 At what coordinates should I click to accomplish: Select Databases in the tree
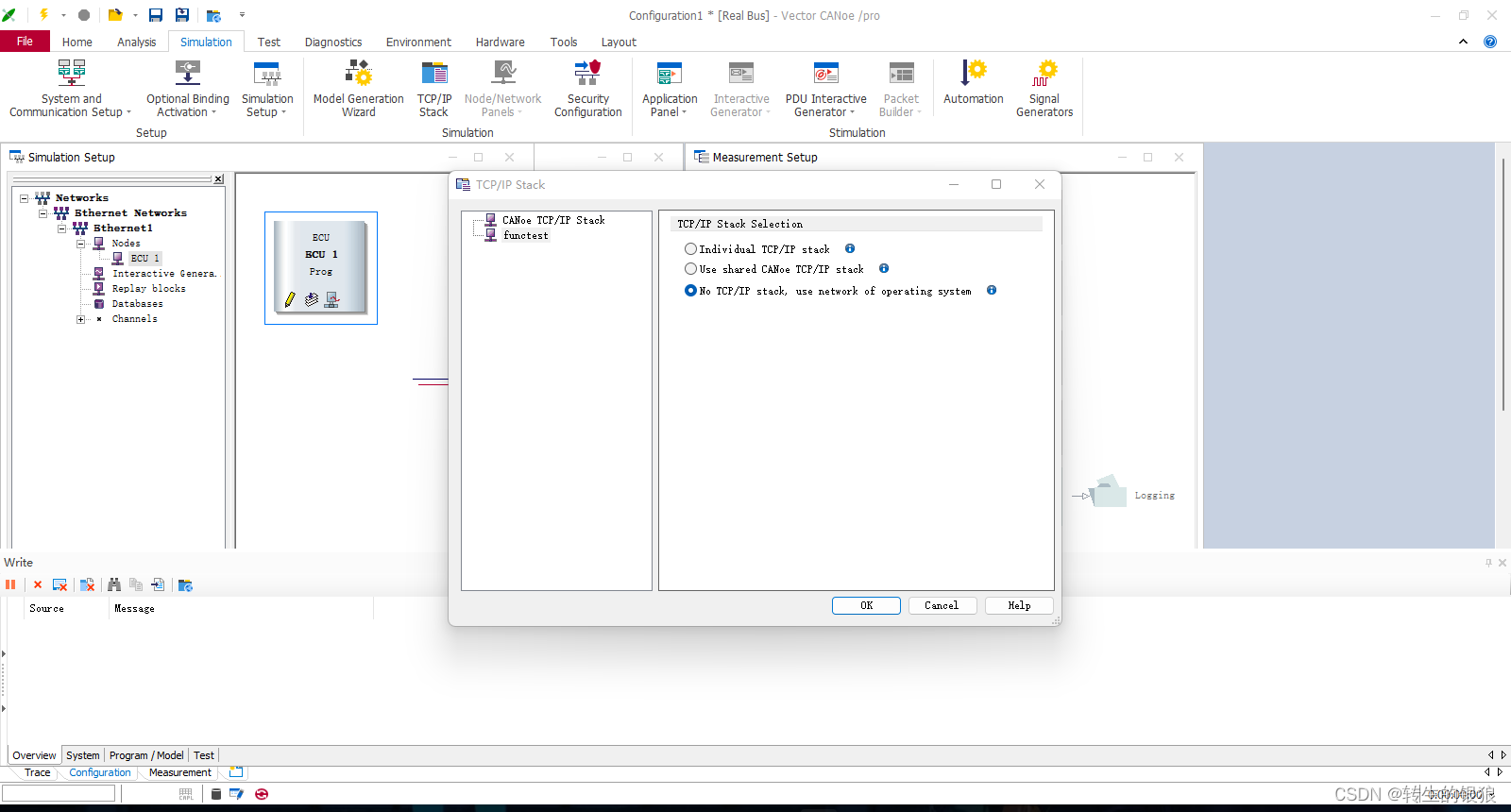click(x=138, y=304)
